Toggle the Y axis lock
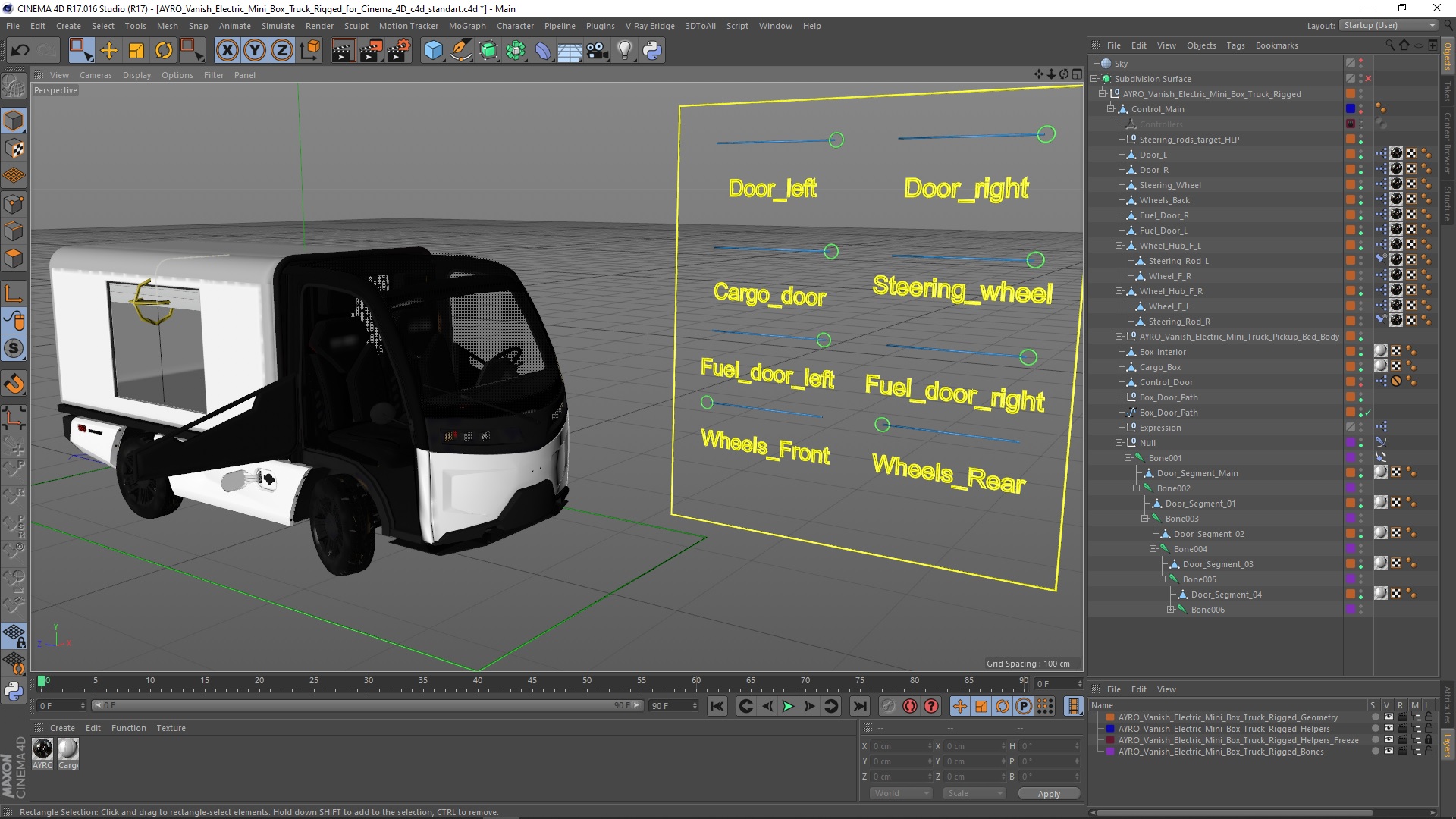Image resolution: width=1456 pixels, height=819 pixels. coord(255,51)
